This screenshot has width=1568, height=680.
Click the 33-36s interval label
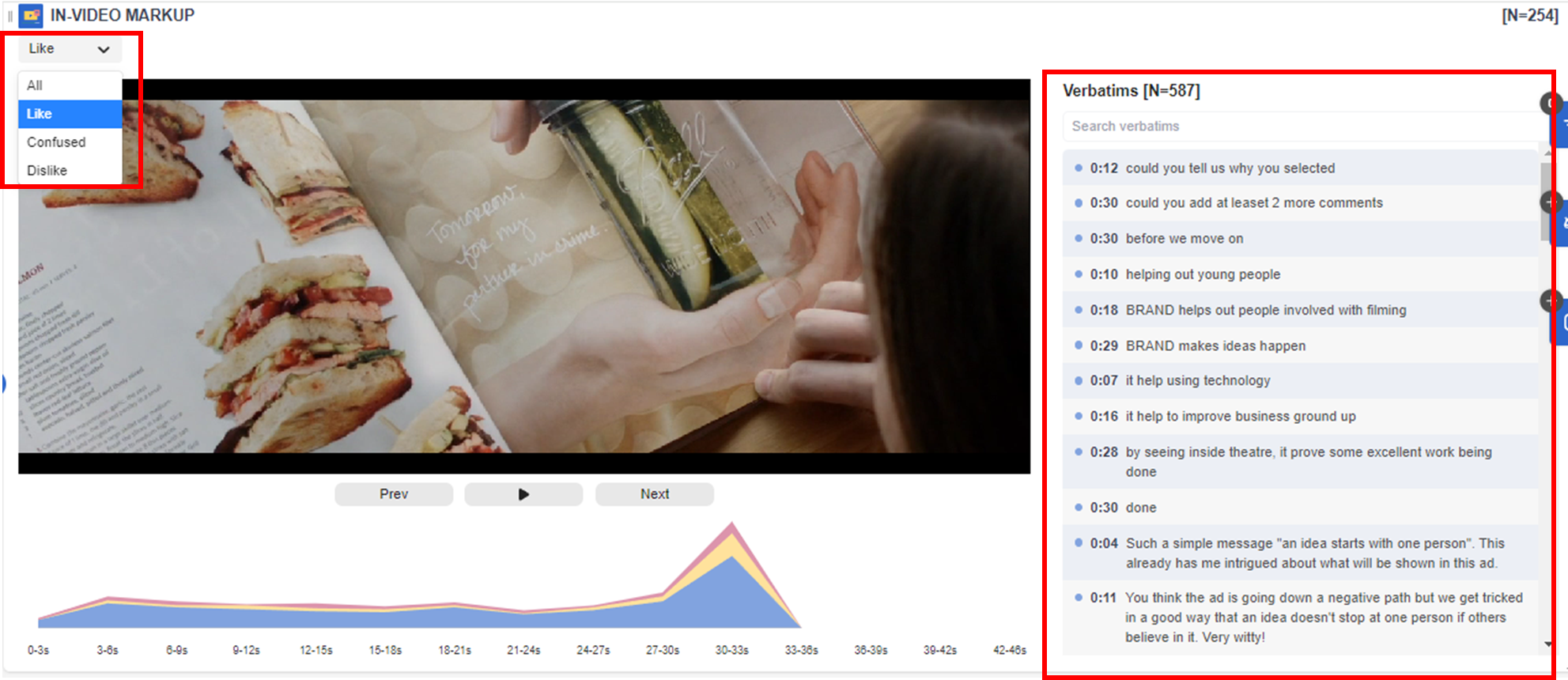(x=801, y=650)
